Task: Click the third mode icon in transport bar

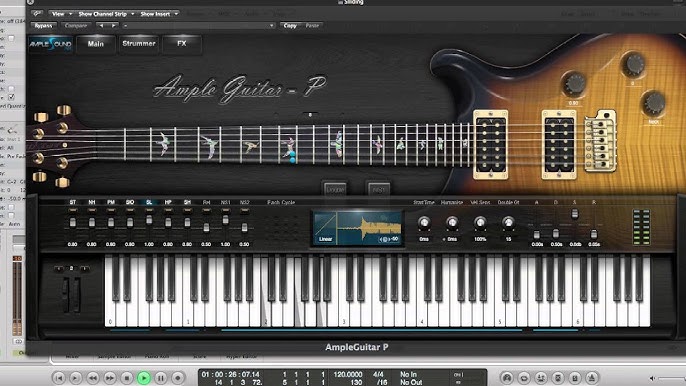Action: (x=541, y=378)
